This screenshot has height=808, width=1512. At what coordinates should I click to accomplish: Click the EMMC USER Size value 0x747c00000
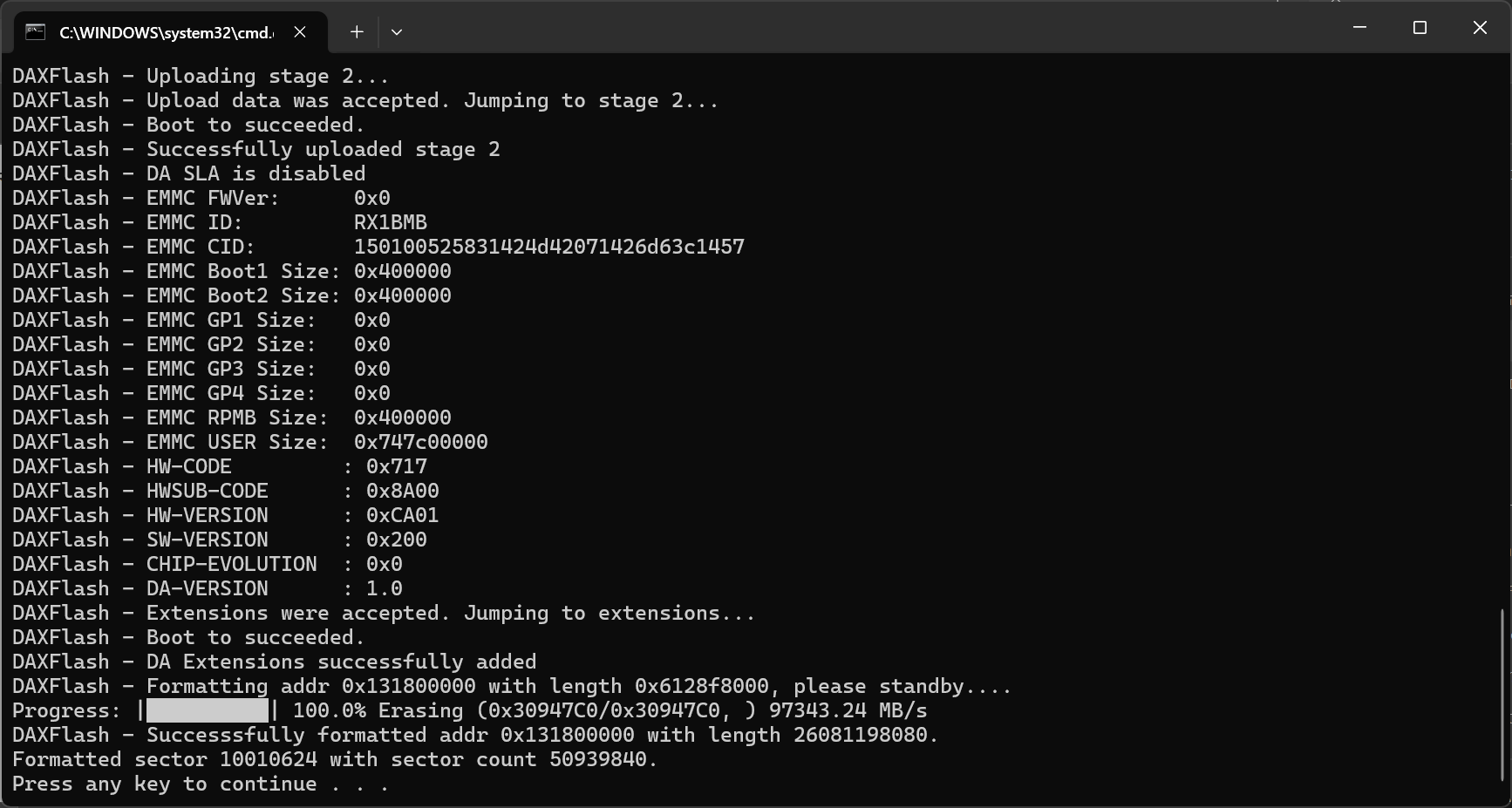coord(421,442)
